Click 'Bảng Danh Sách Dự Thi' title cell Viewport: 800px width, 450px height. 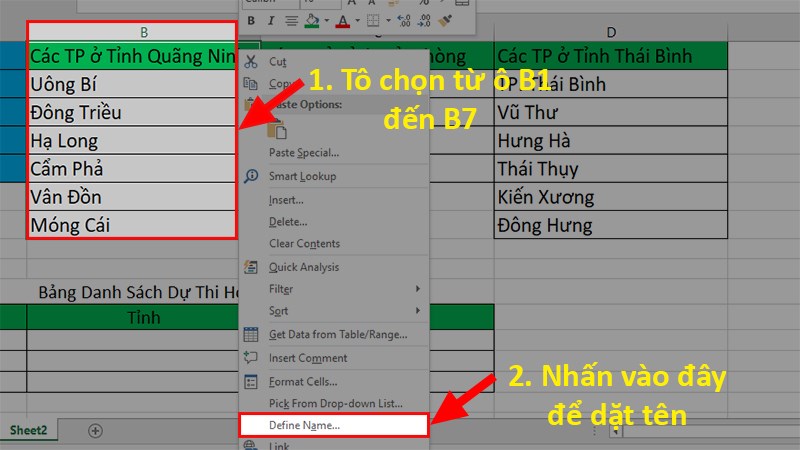pos(139,292)
